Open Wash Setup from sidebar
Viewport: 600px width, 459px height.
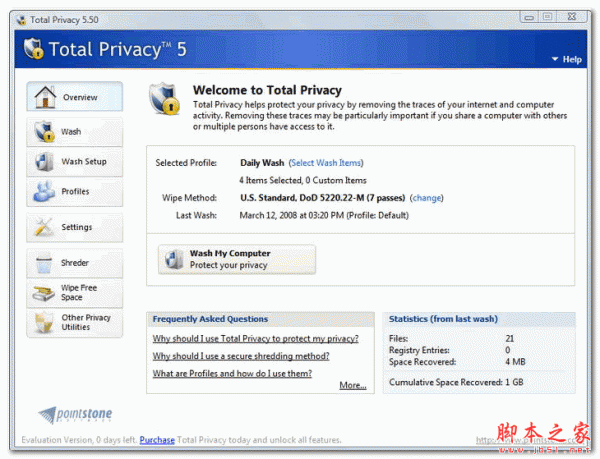tap(75, 161)
